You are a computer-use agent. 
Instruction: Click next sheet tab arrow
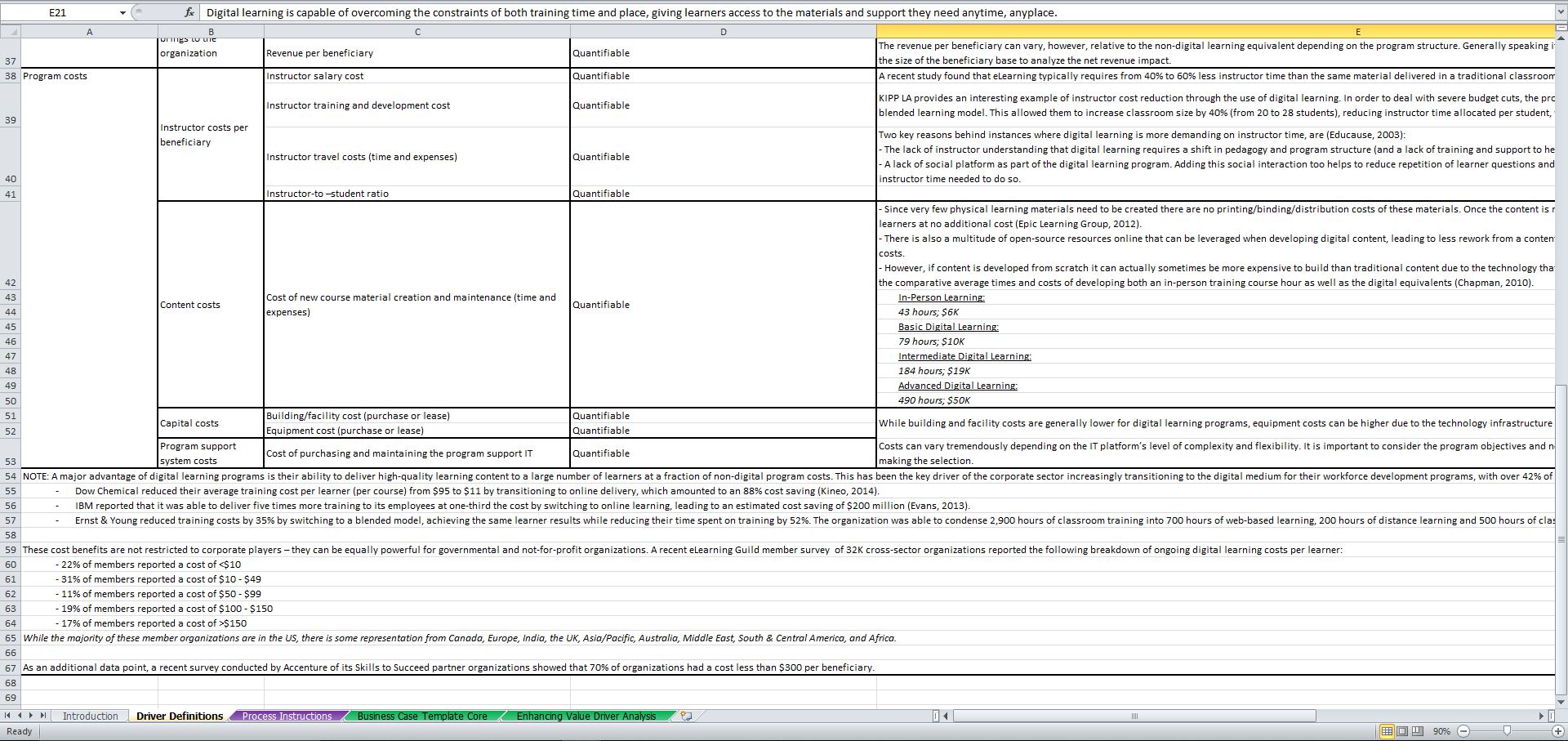(x=32, y=716)
